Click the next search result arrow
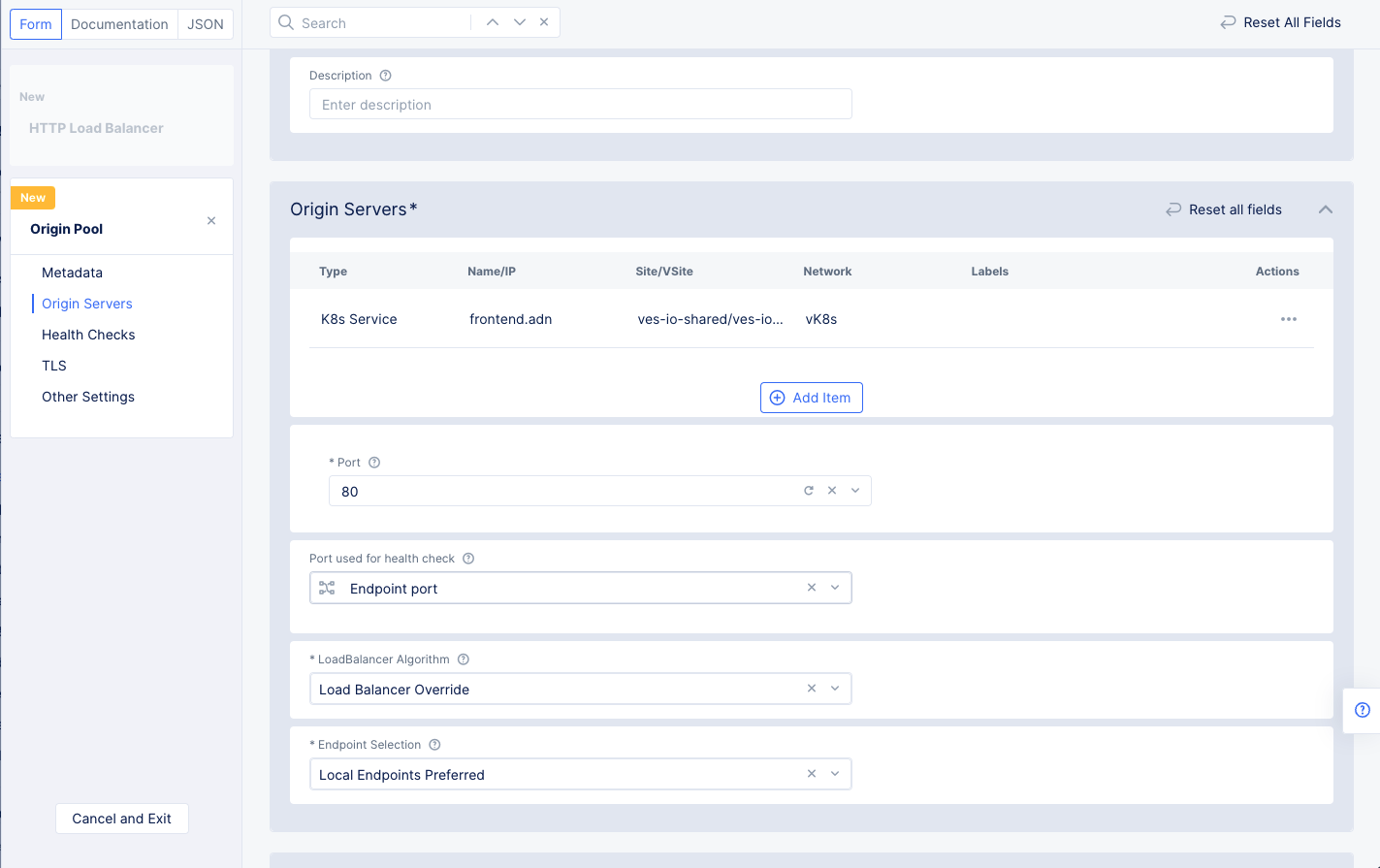The height and width of the screenshot is (868, 1380). (519, 21)
